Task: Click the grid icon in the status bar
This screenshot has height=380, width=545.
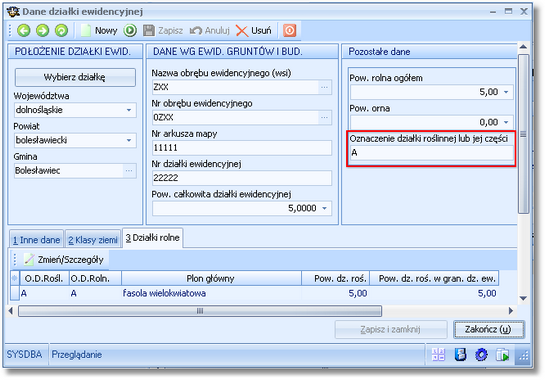Action: (439, 355)
